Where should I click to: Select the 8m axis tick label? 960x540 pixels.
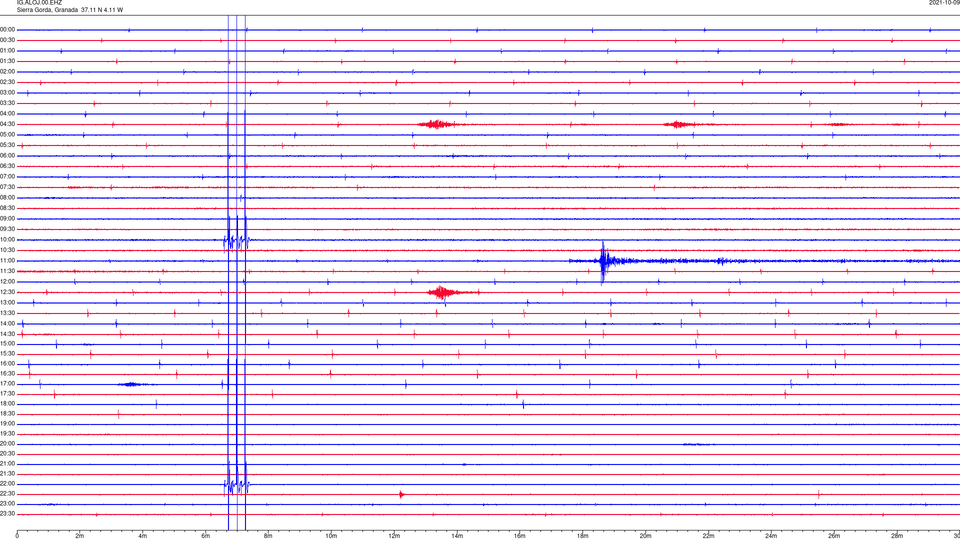point(268,536)
